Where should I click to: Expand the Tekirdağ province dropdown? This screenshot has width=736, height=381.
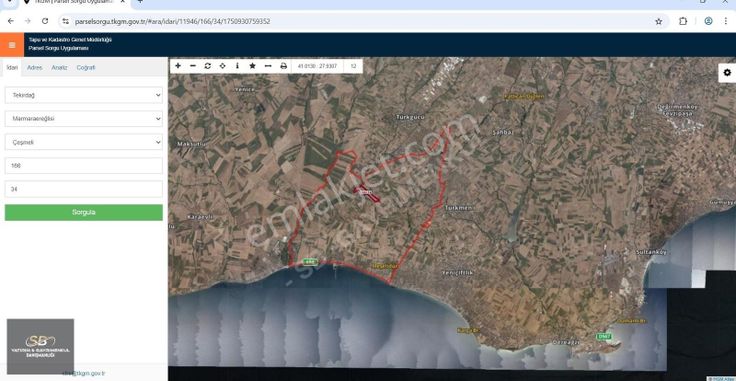[84, 95]
